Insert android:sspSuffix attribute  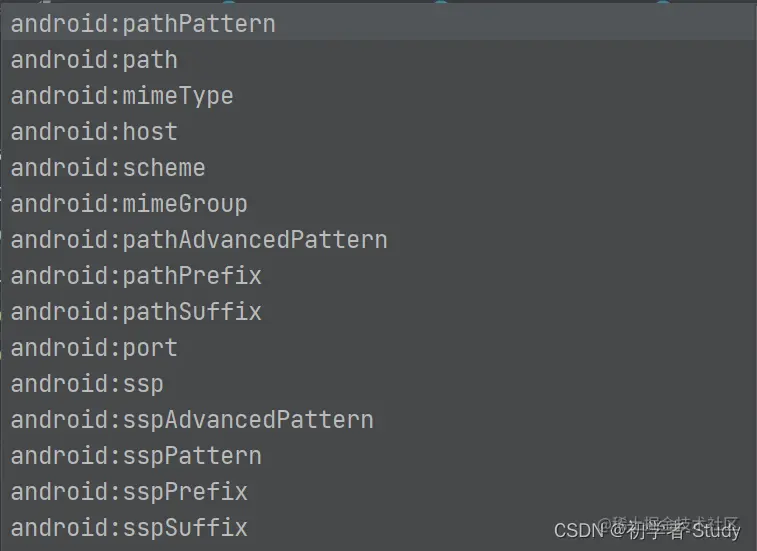coord(129,528)
